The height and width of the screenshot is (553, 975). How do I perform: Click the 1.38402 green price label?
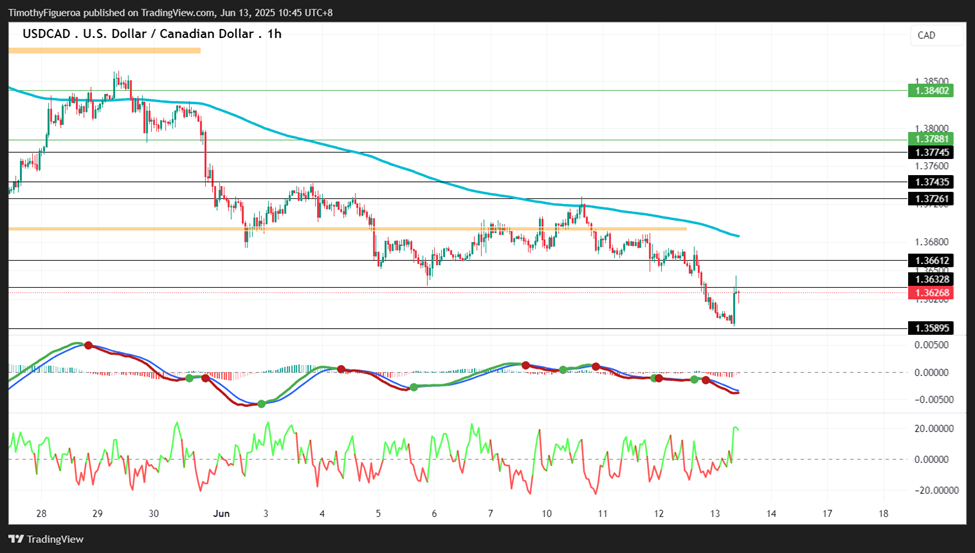coord(930,91)
